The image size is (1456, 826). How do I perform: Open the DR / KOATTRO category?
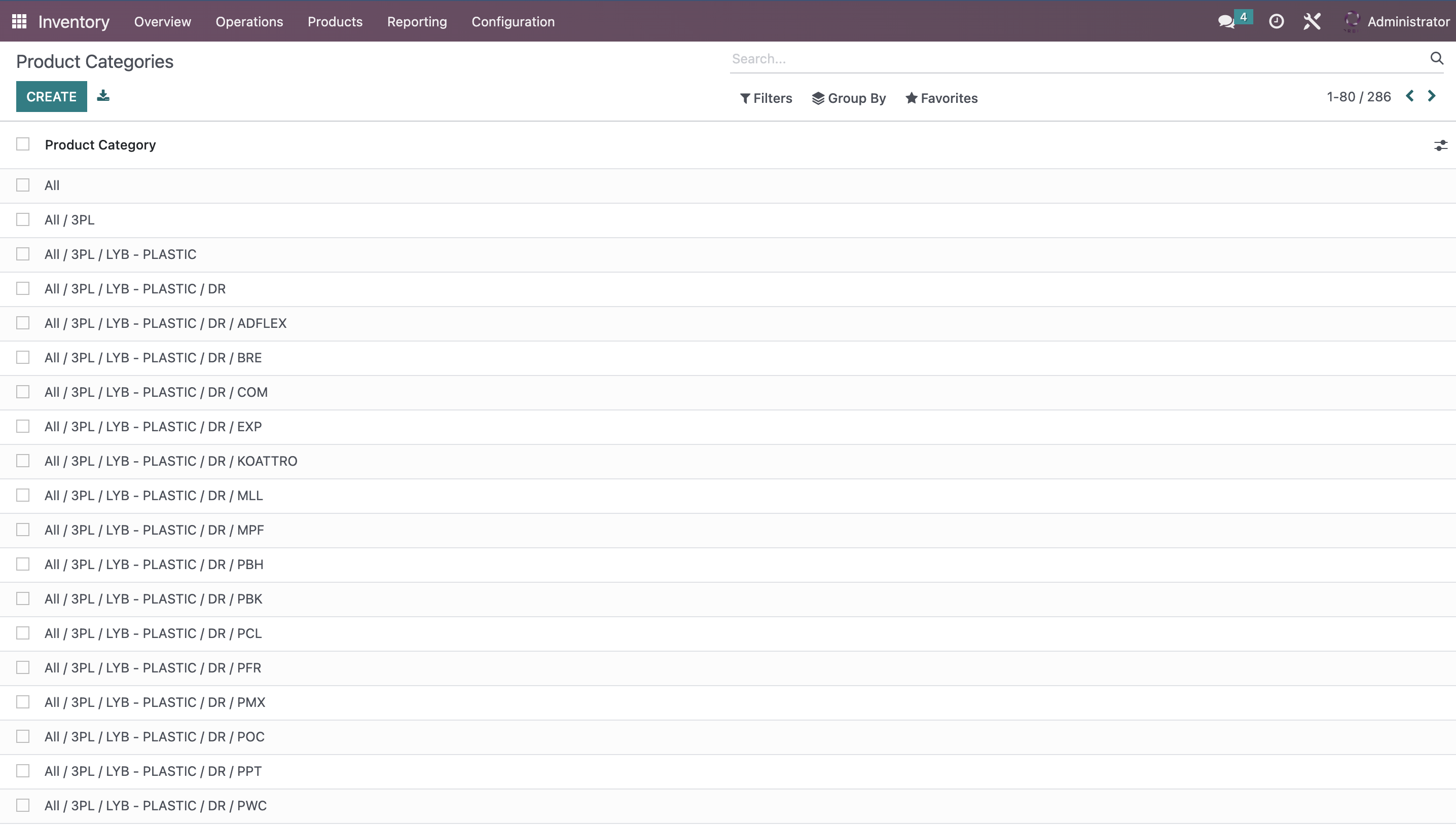(x=171, y=461)
